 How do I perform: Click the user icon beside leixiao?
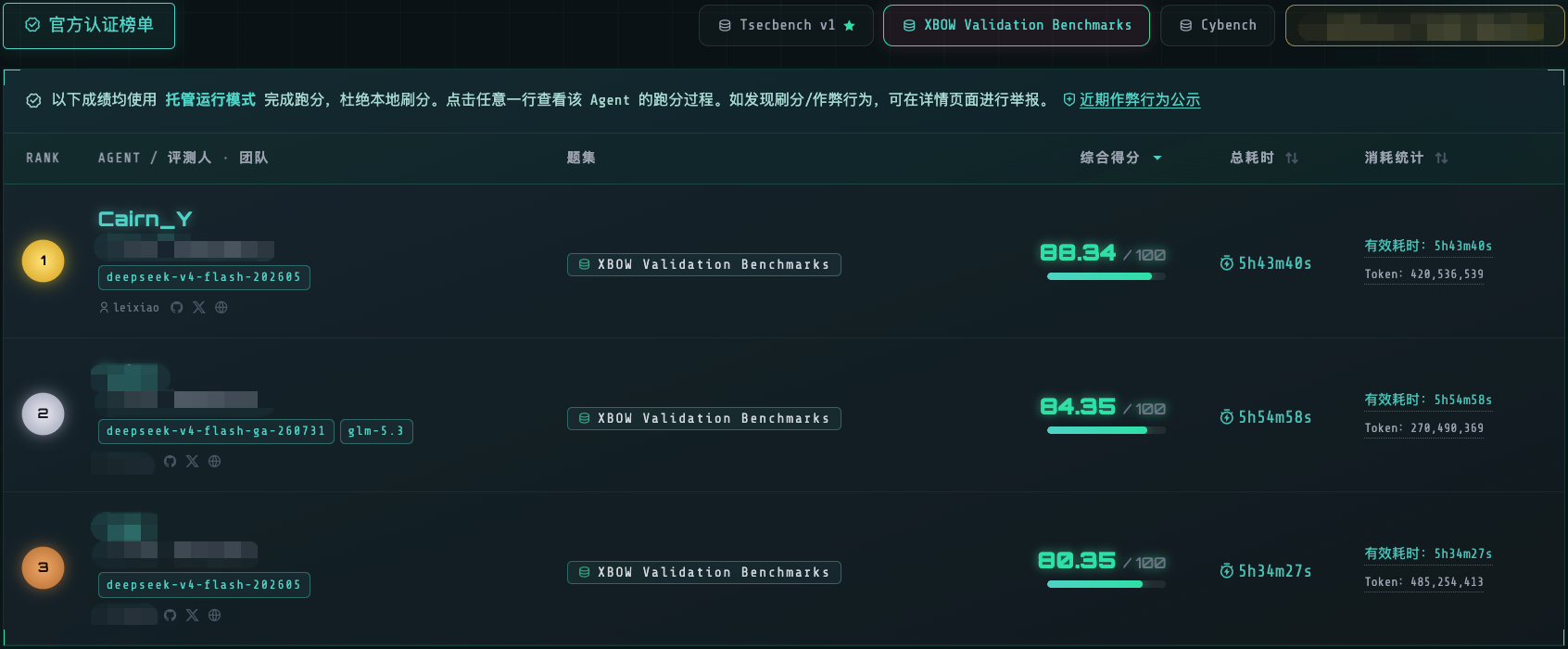point(104,308)
